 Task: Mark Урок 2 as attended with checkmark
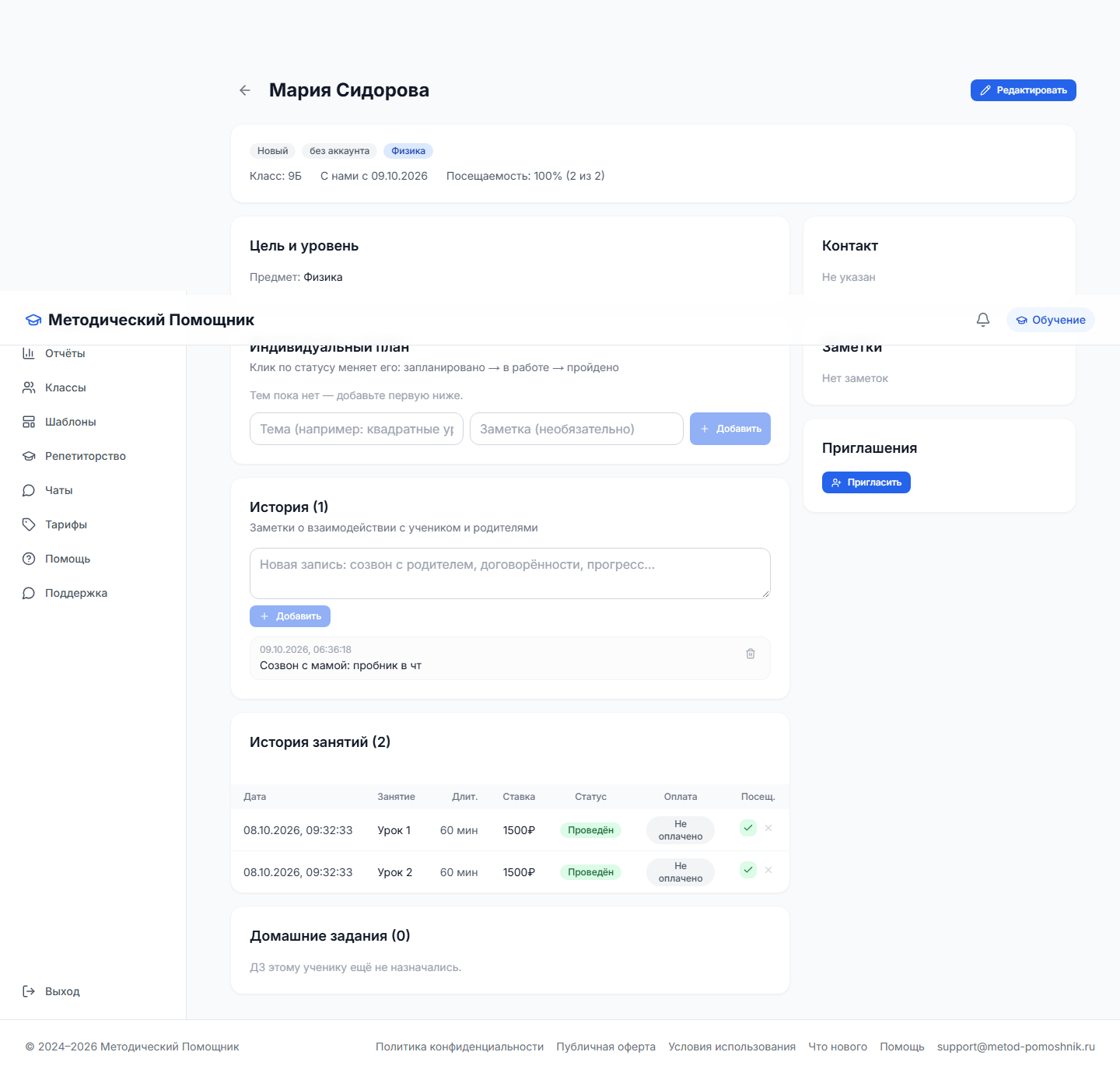pyautogui.click(x=748, y=870)
